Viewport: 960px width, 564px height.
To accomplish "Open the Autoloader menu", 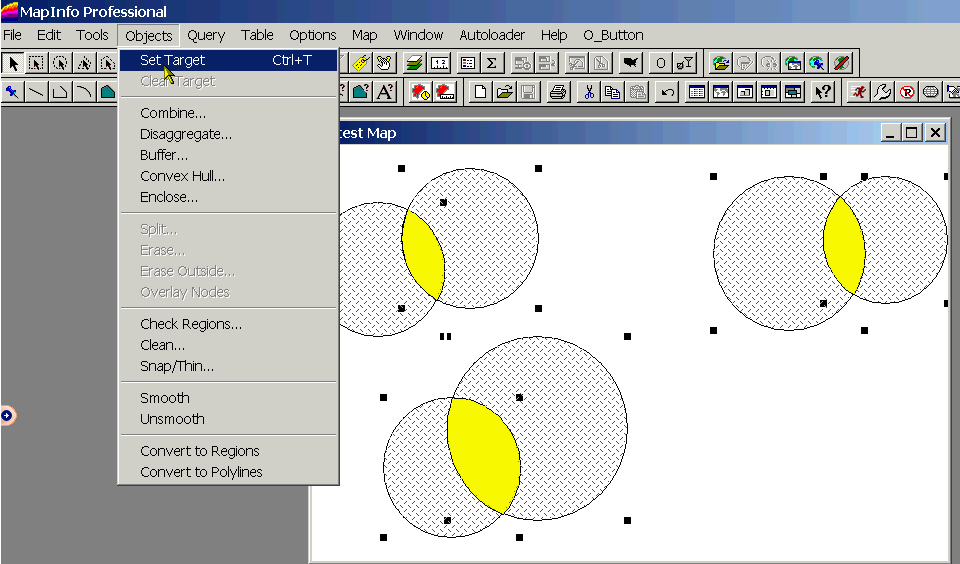I will [x=492, y=35].
